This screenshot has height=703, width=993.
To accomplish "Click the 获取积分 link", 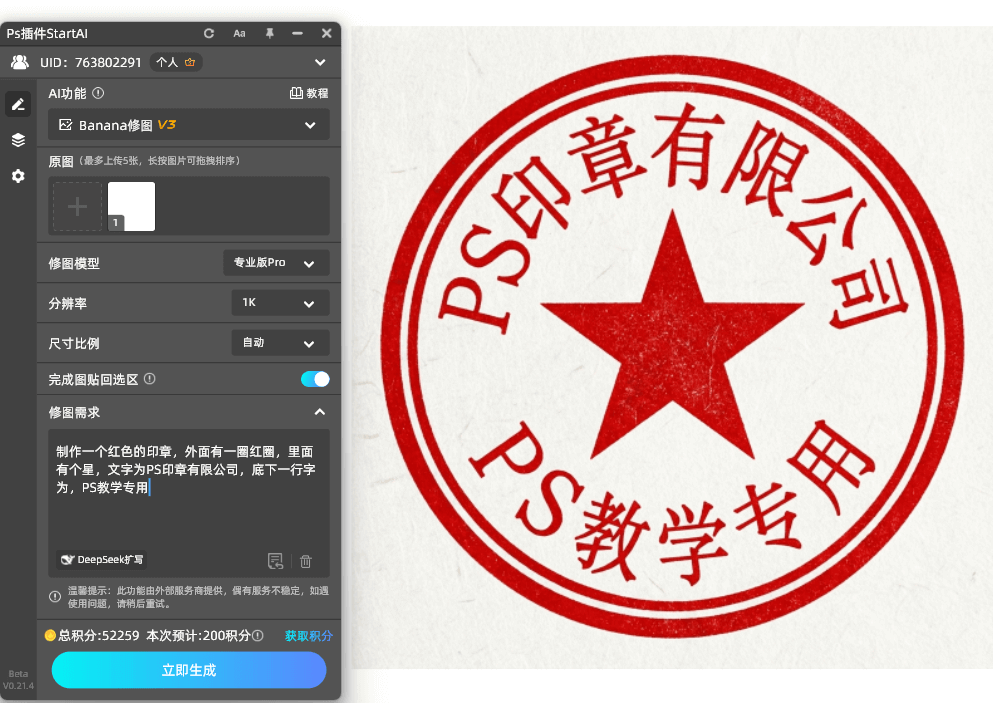I will (x=308, y=636).
